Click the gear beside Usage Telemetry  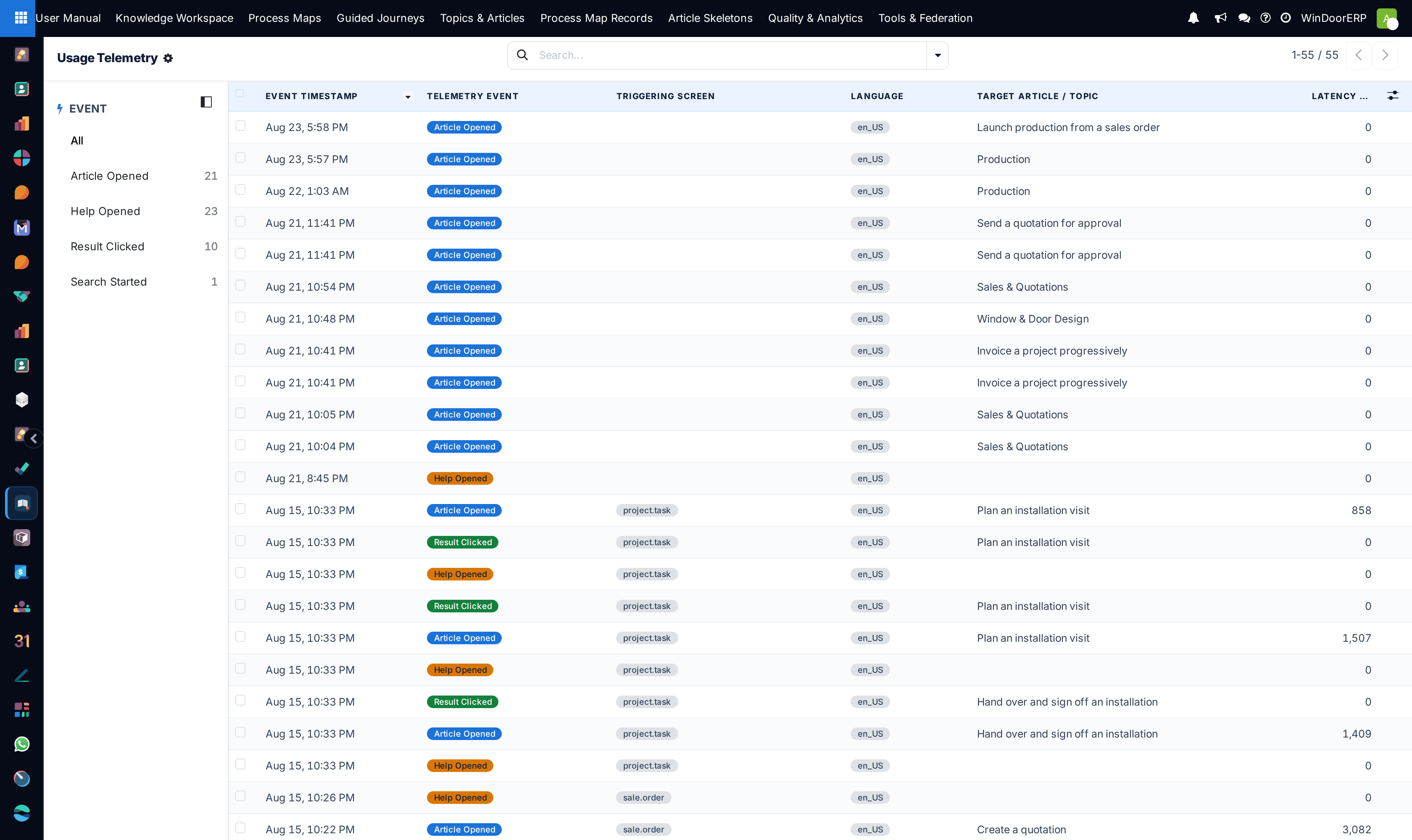pos(168,58)
